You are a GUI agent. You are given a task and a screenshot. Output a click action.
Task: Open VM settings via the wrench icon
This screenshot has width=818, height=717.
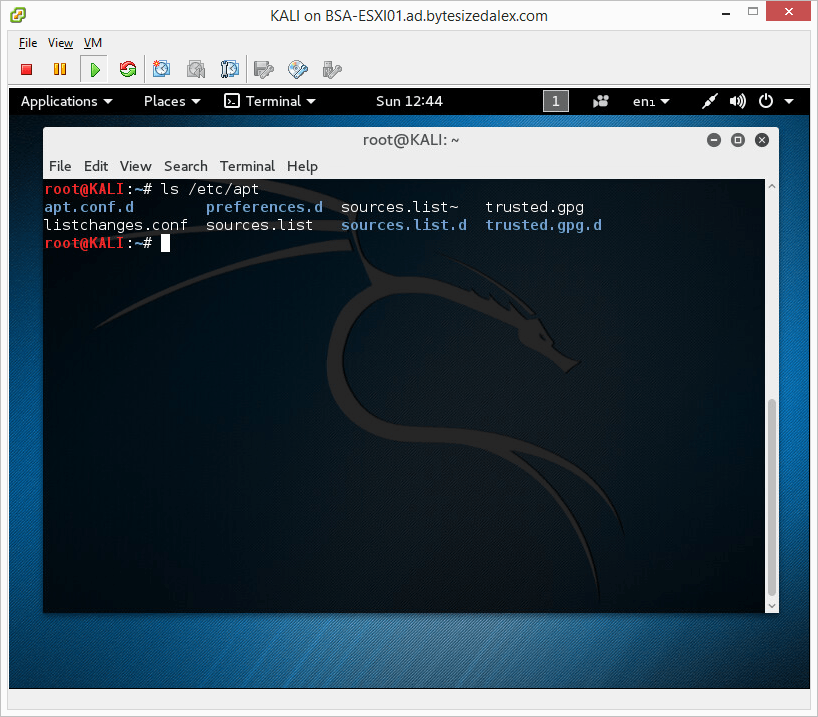(263, 69)
